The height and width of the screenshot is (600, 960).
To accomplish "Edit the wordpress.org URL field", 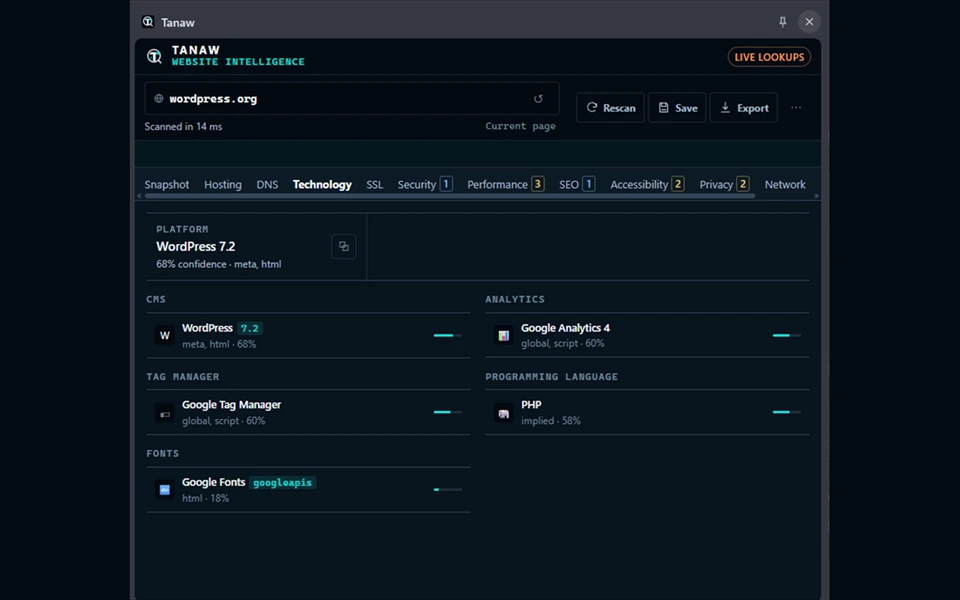I will [352, 99].
